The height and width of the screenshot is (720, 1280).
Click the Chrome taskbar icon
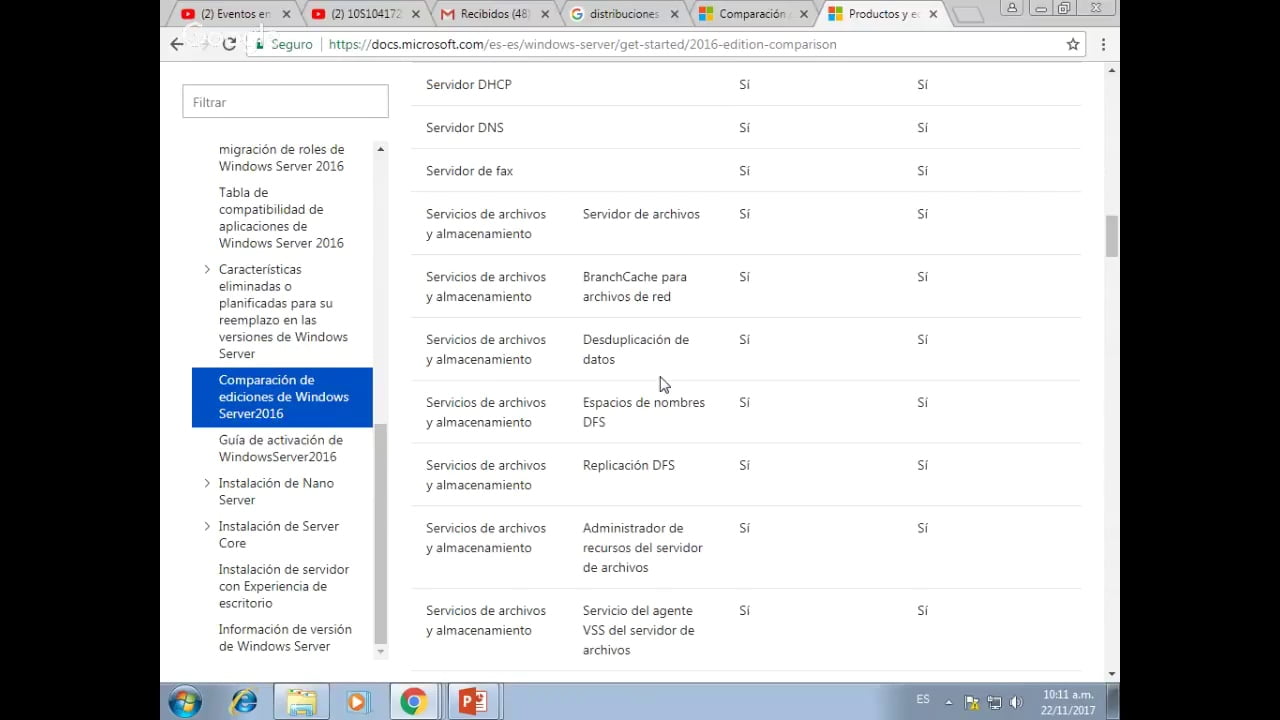(414, 702)
